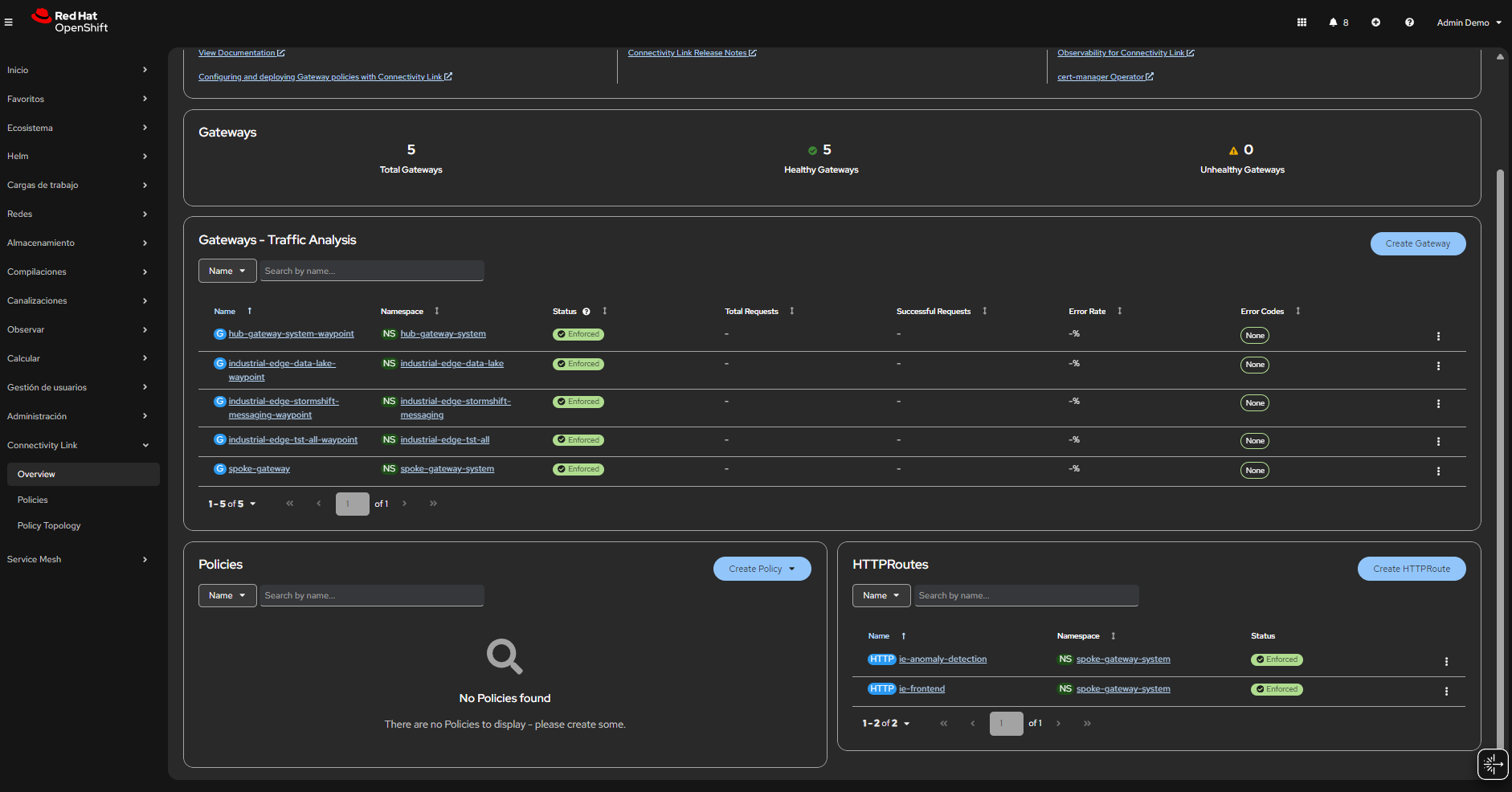1512x792 pixels.
Task: Click the Create HTTPRoute button
Action: pos(1412,569)
